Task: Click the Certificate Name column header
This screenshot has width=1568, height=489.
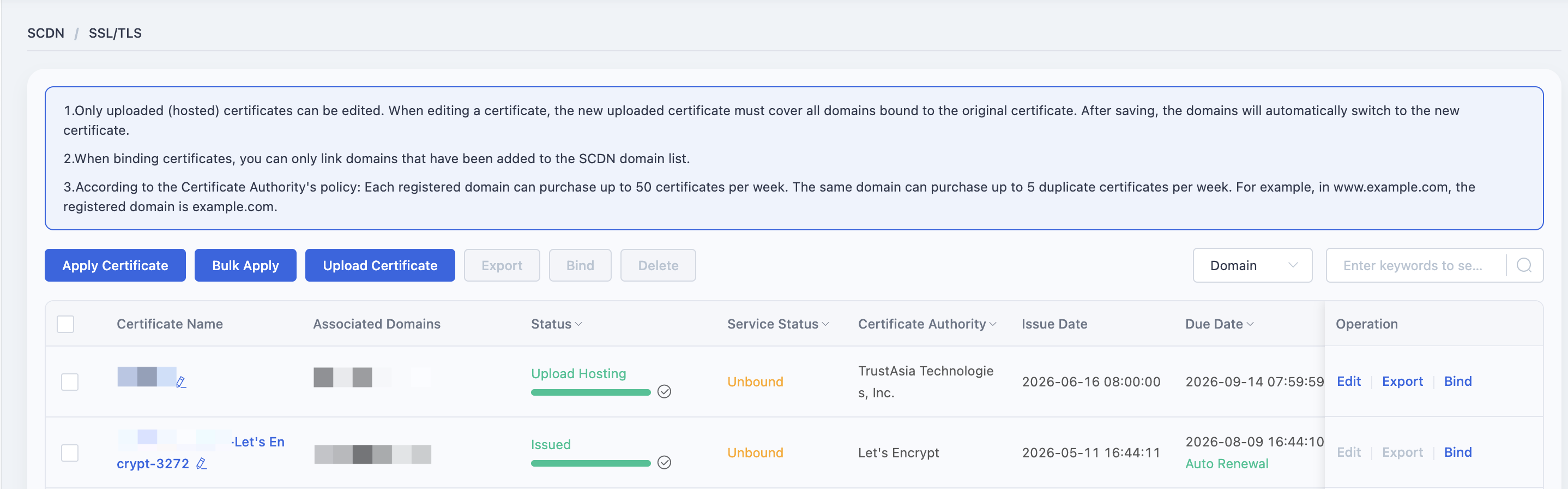Action: (170, 324)
